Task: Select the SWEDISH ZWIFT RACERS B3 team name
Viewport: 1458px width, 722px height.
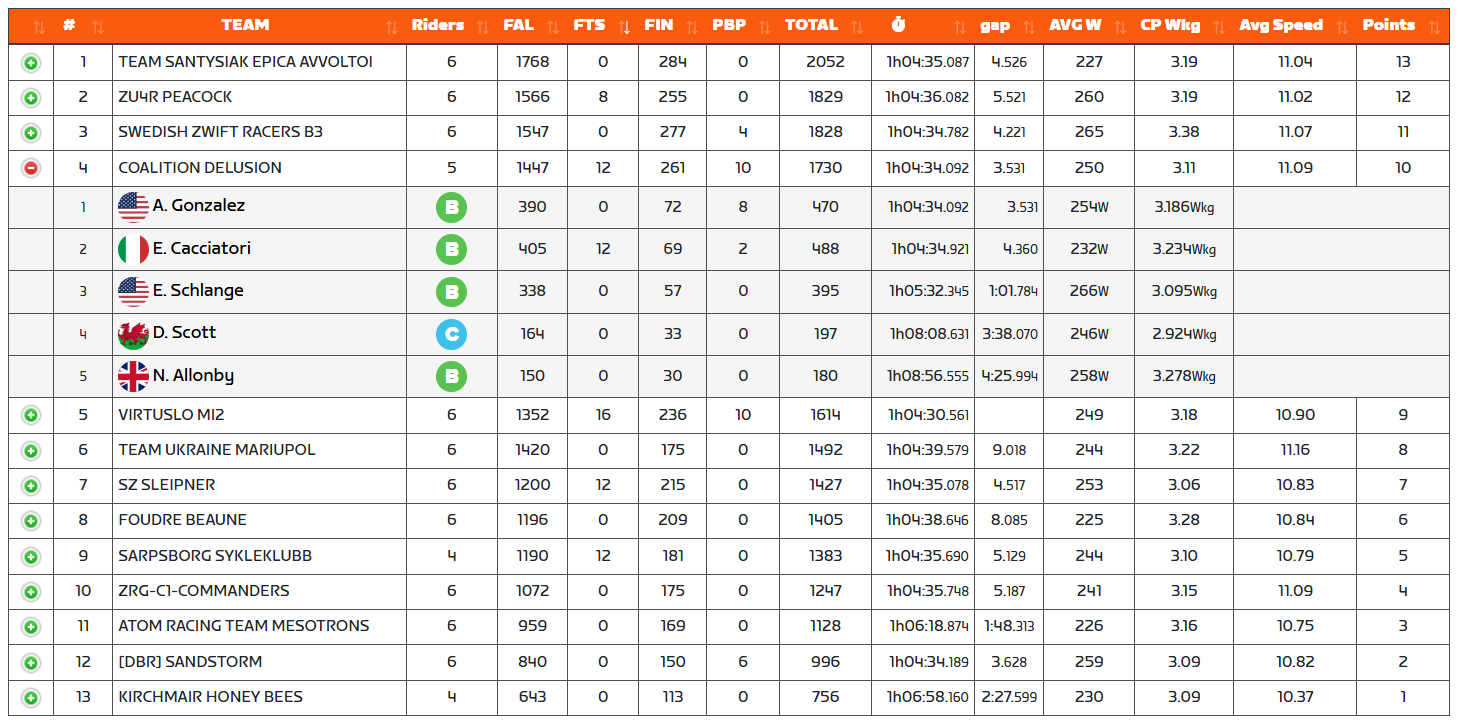Action: pos(220,133)
